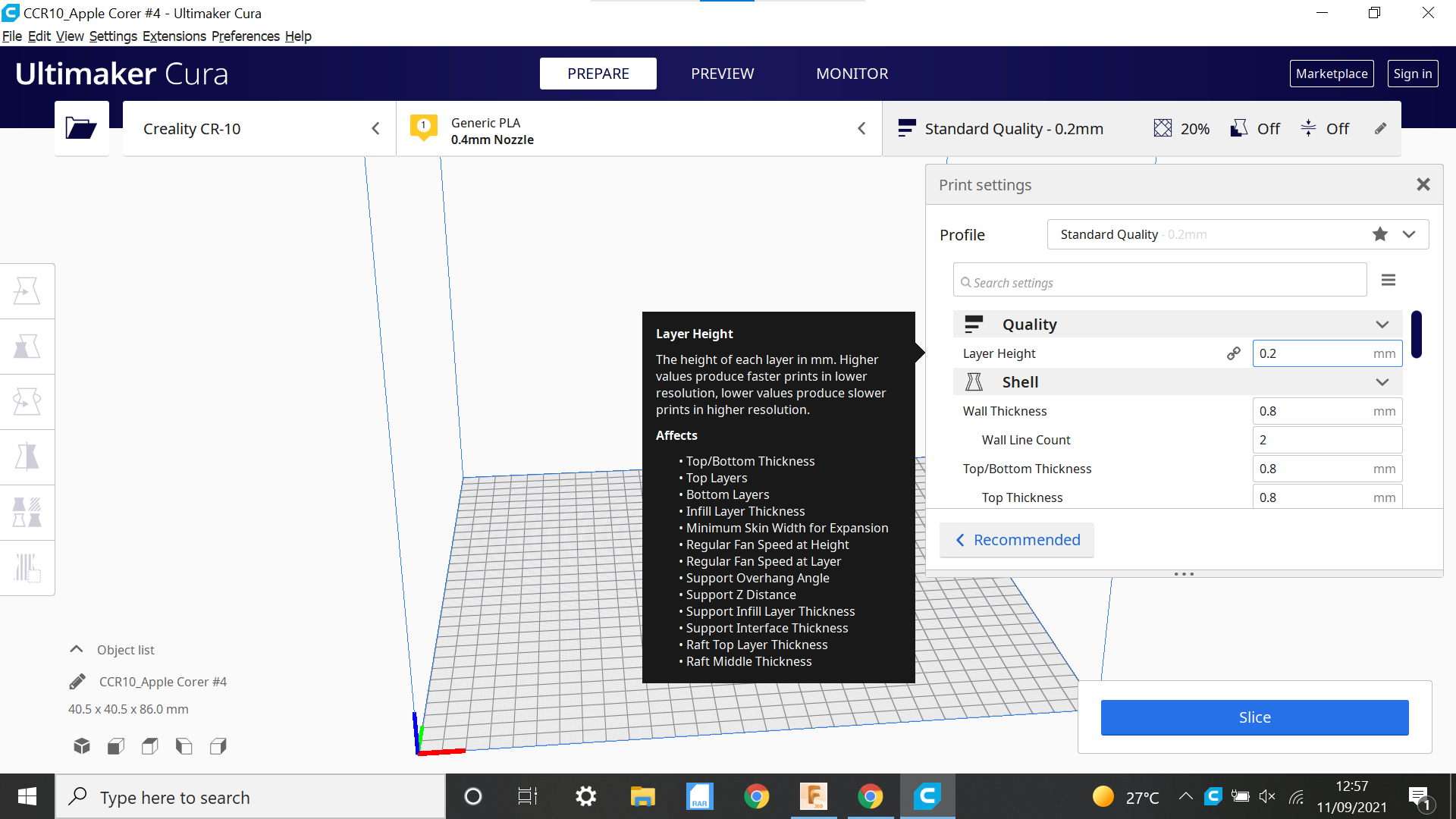Click the Layer Height input field

coord(1327,353)
